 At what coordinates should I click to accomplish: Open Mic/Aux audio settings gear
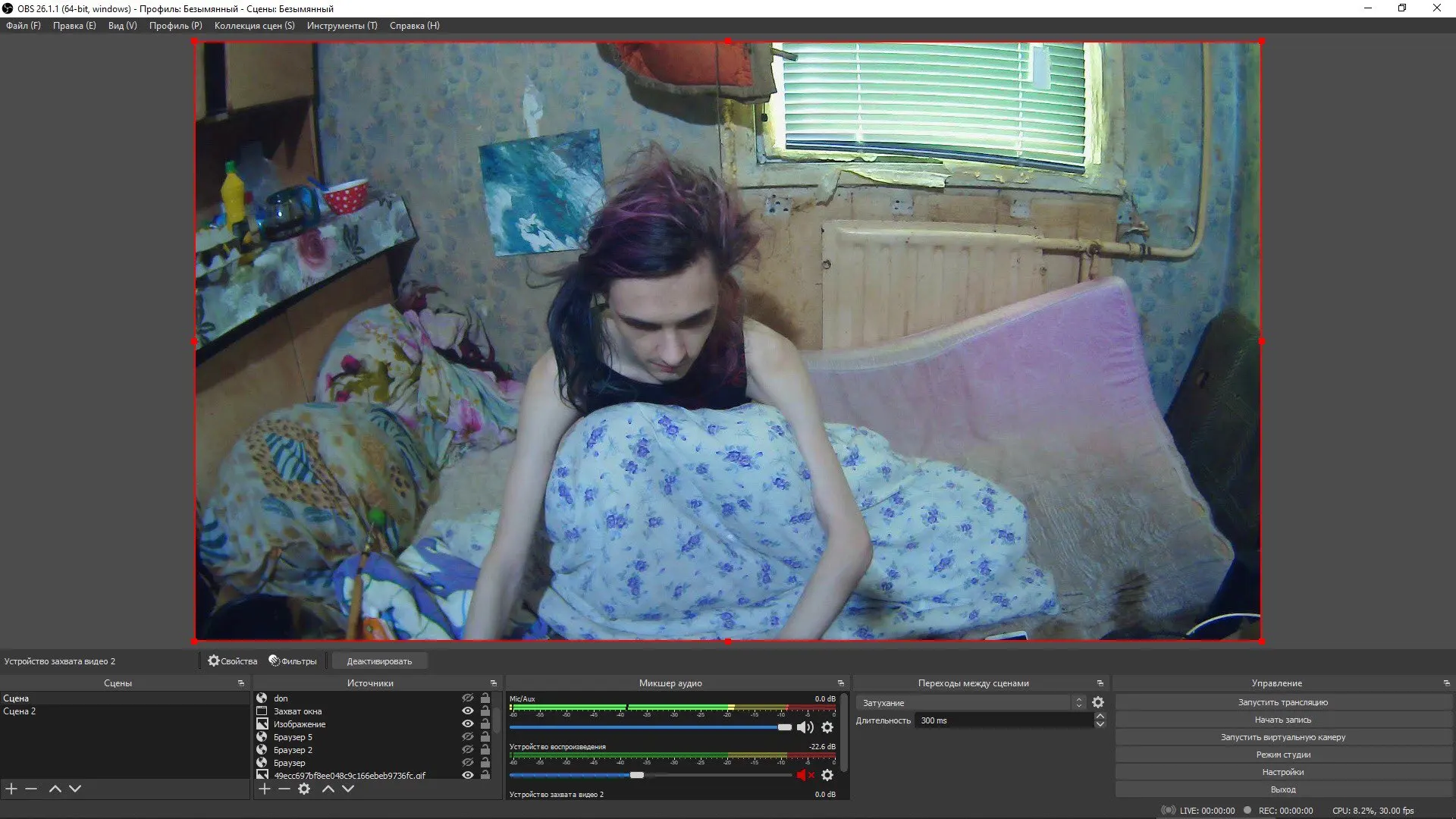point(827,728)
